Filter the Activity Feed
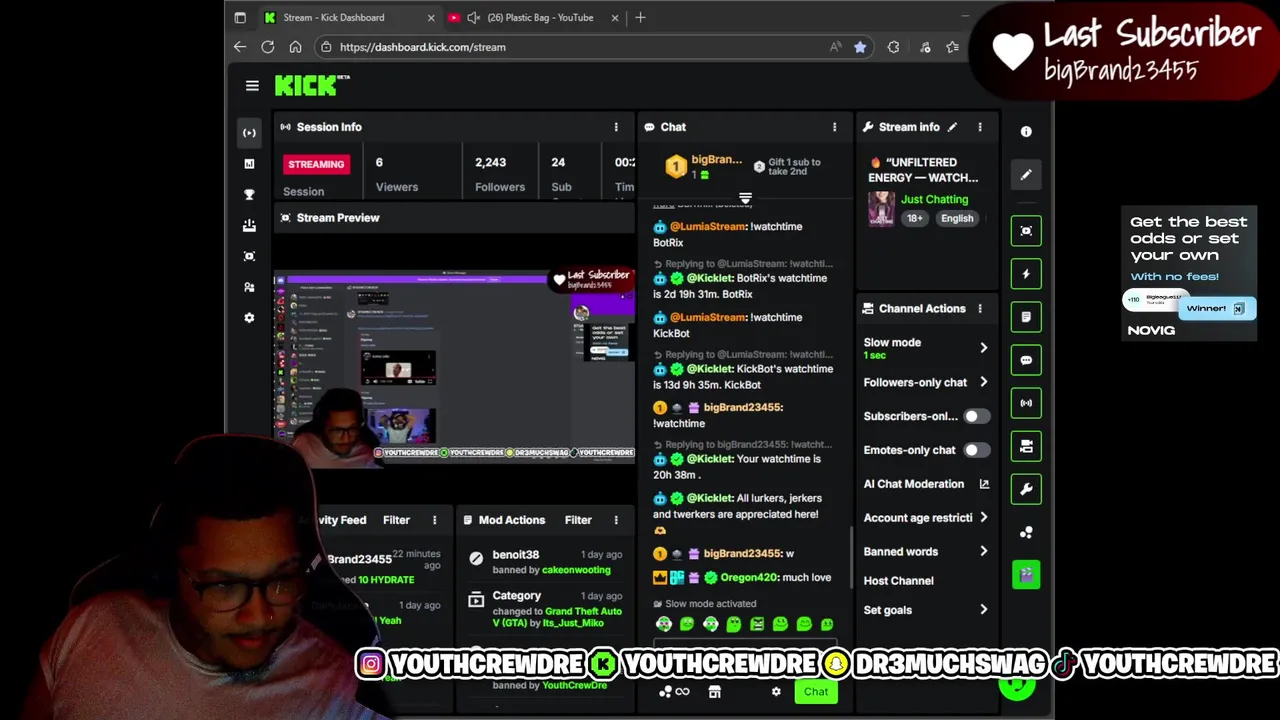Viewport: 1280px width, 720px height. 396,520
